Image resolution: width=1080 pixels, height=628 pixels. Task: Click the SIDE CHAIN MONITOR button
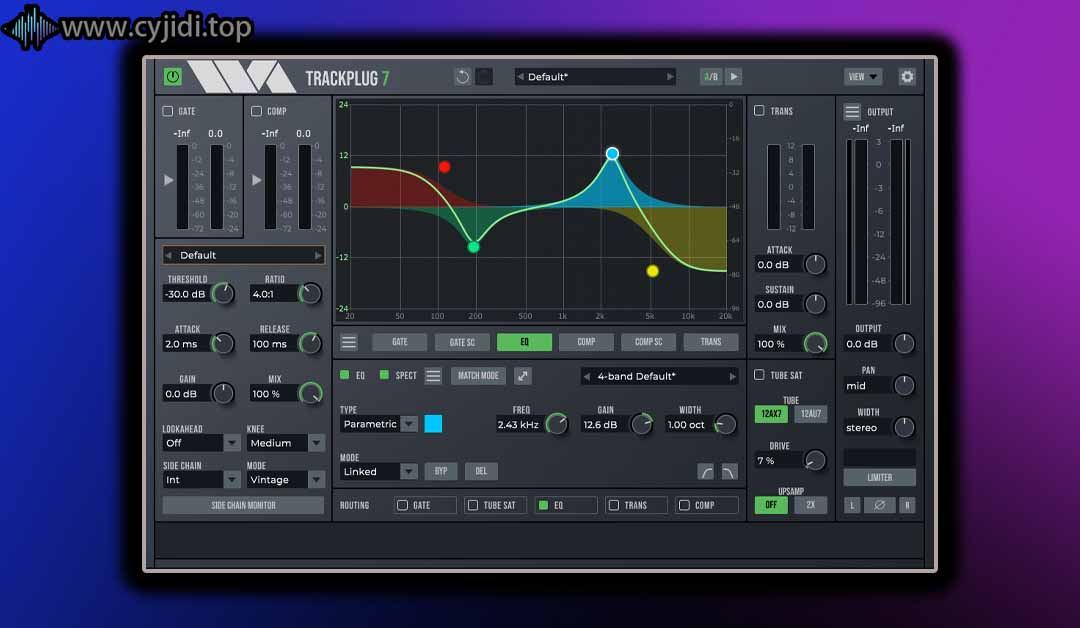243,505
